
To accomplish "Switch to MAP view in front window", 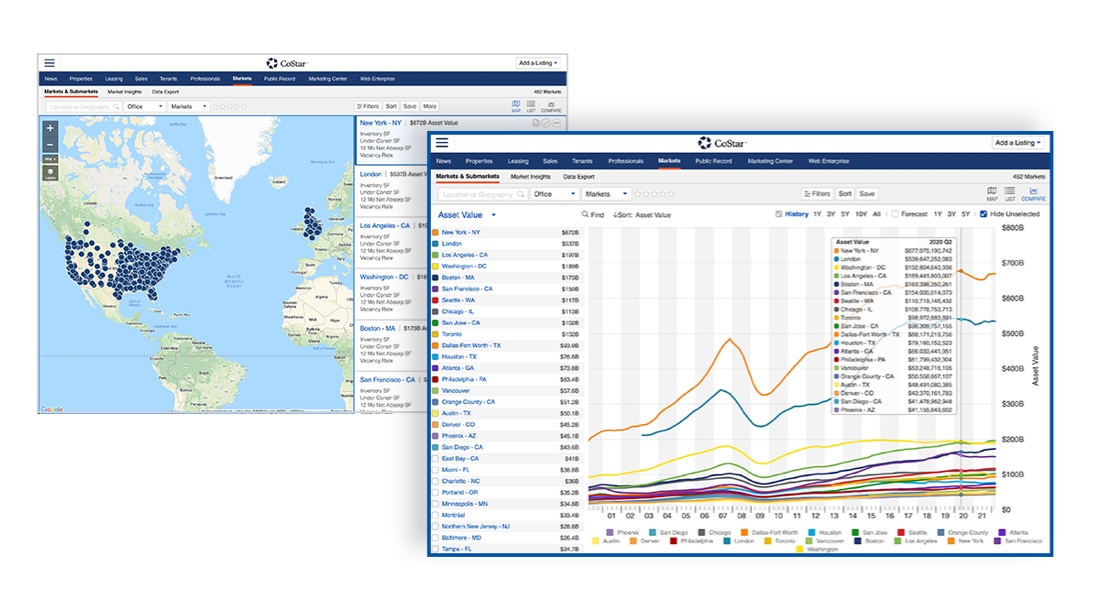I will tap(992, 192).
